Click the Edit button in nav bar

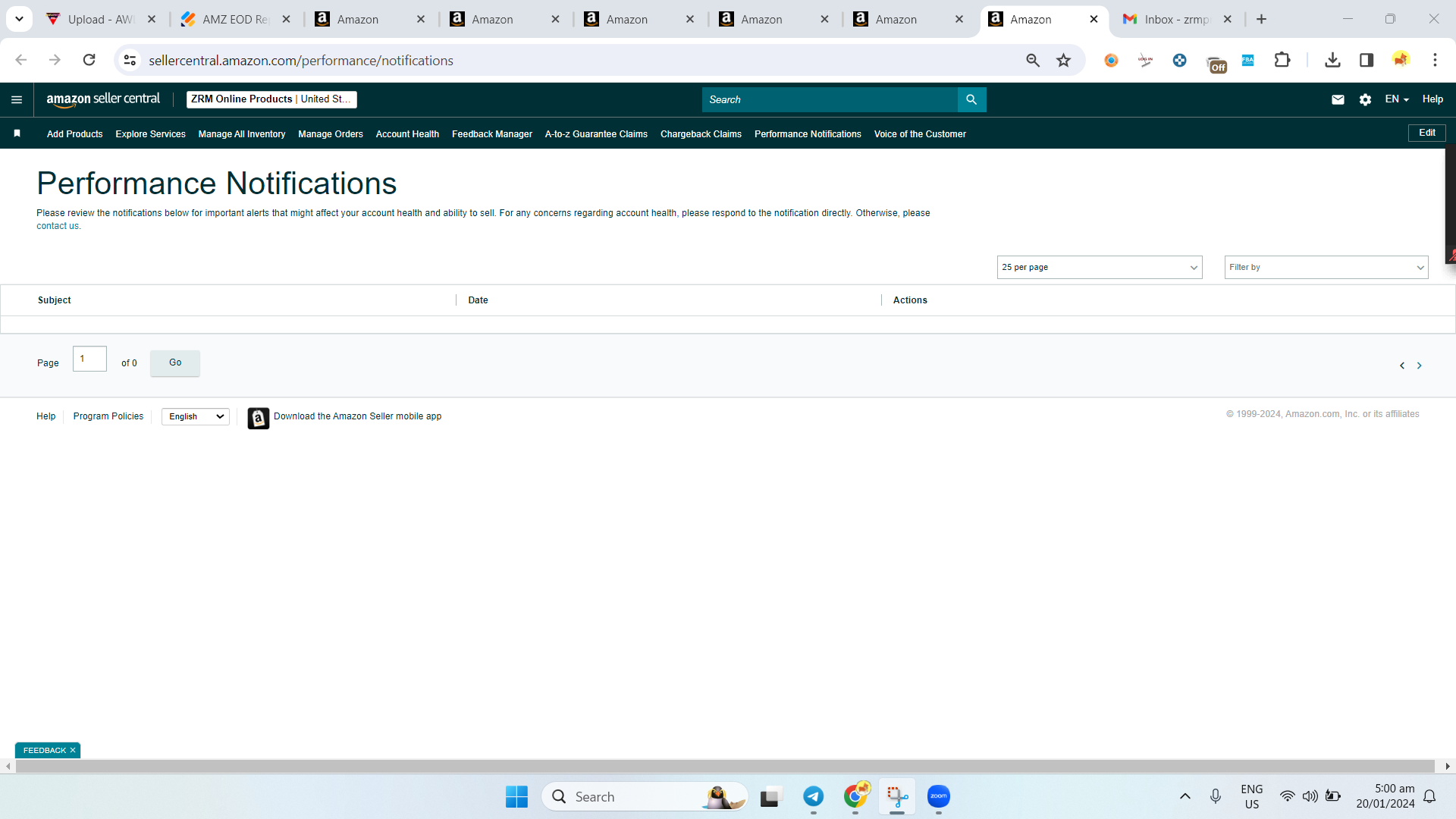tap(1427, 133)
